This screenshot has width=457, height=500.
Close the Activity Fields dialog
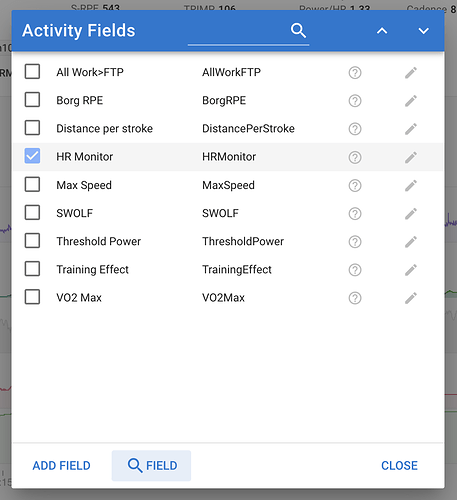pos(399,466)
